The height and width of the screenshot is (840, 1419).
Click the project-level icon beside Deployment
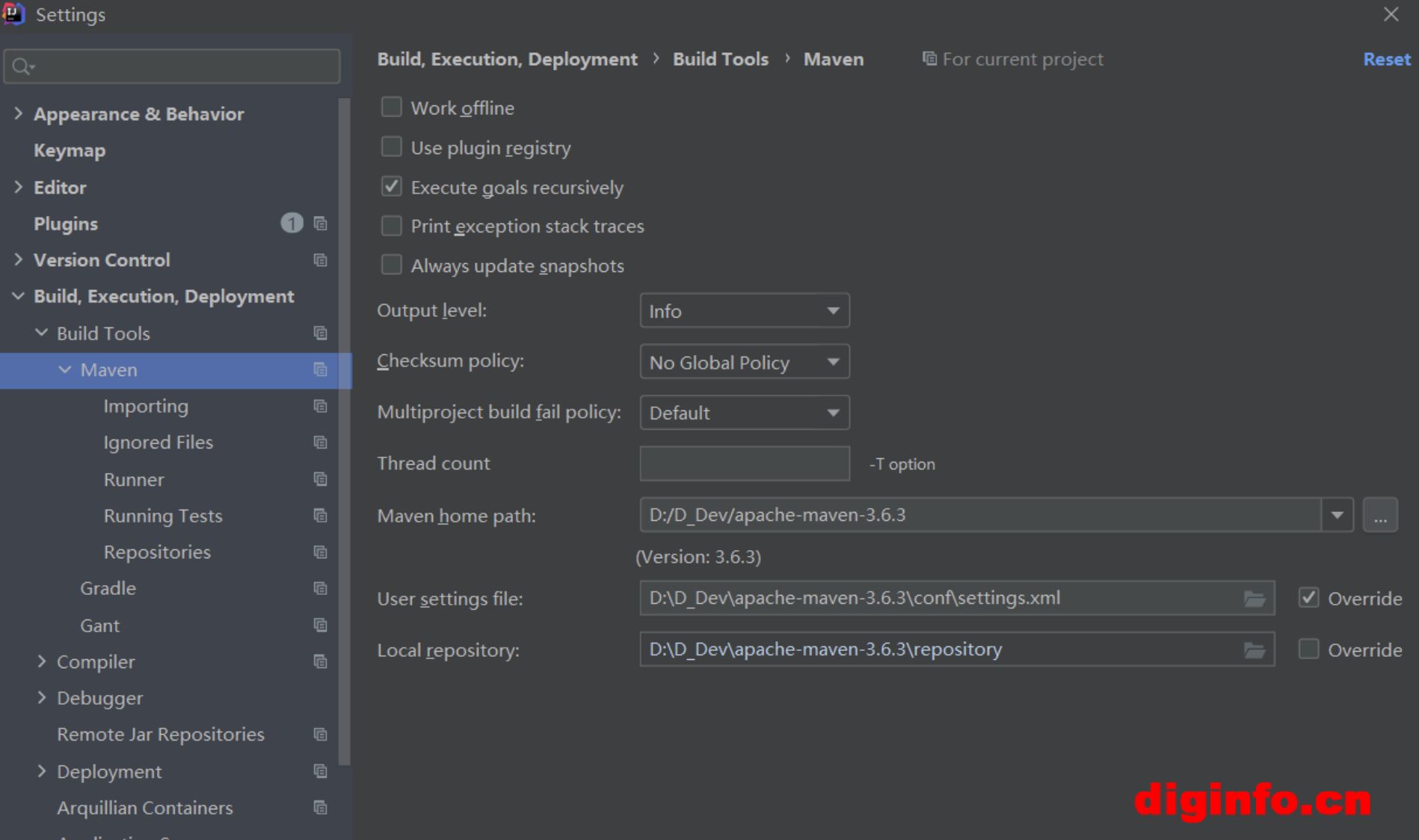click(320, 771)
